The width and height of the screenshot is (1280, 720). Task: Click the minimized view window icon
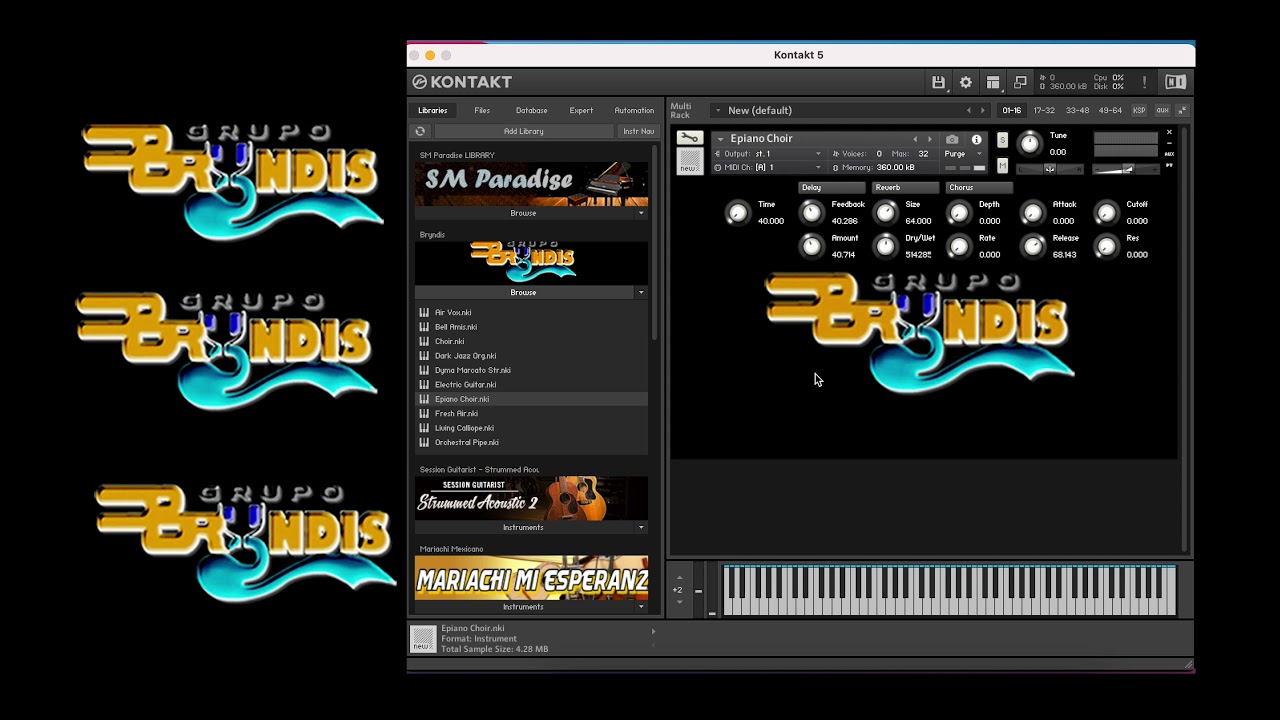click(1020, 82)
